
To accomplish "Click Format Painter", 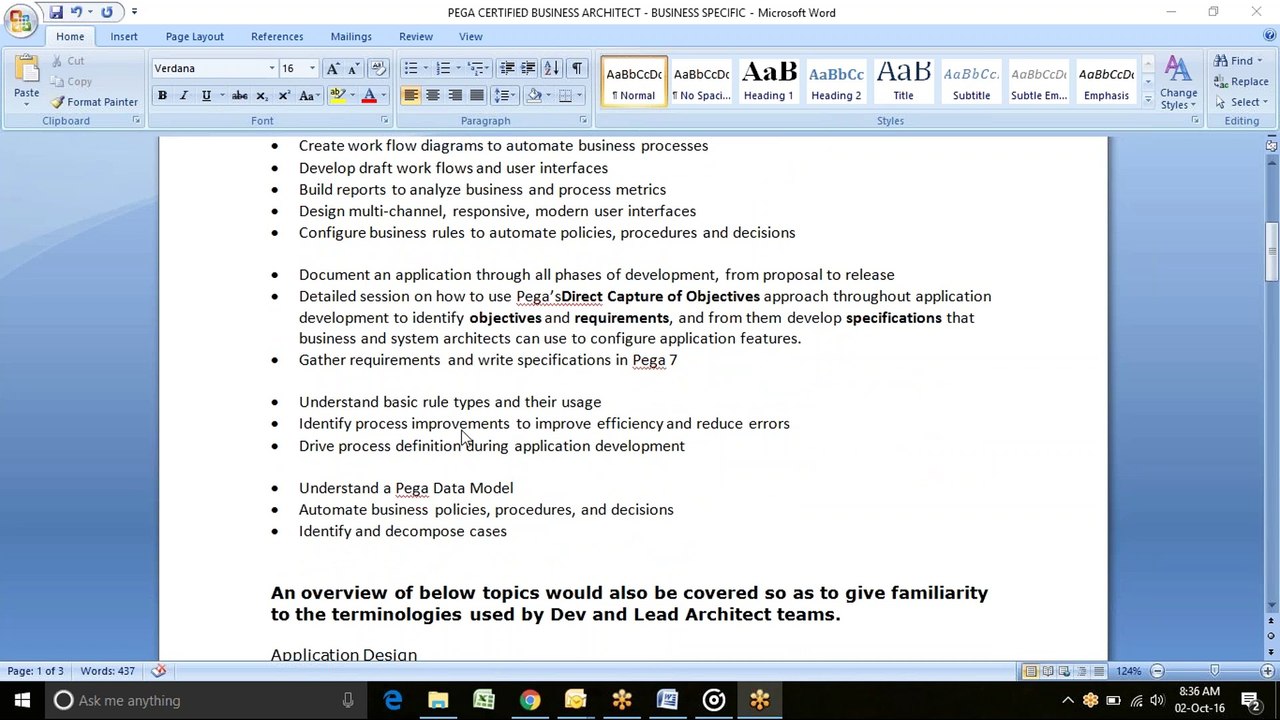I will tap(95, 102).
